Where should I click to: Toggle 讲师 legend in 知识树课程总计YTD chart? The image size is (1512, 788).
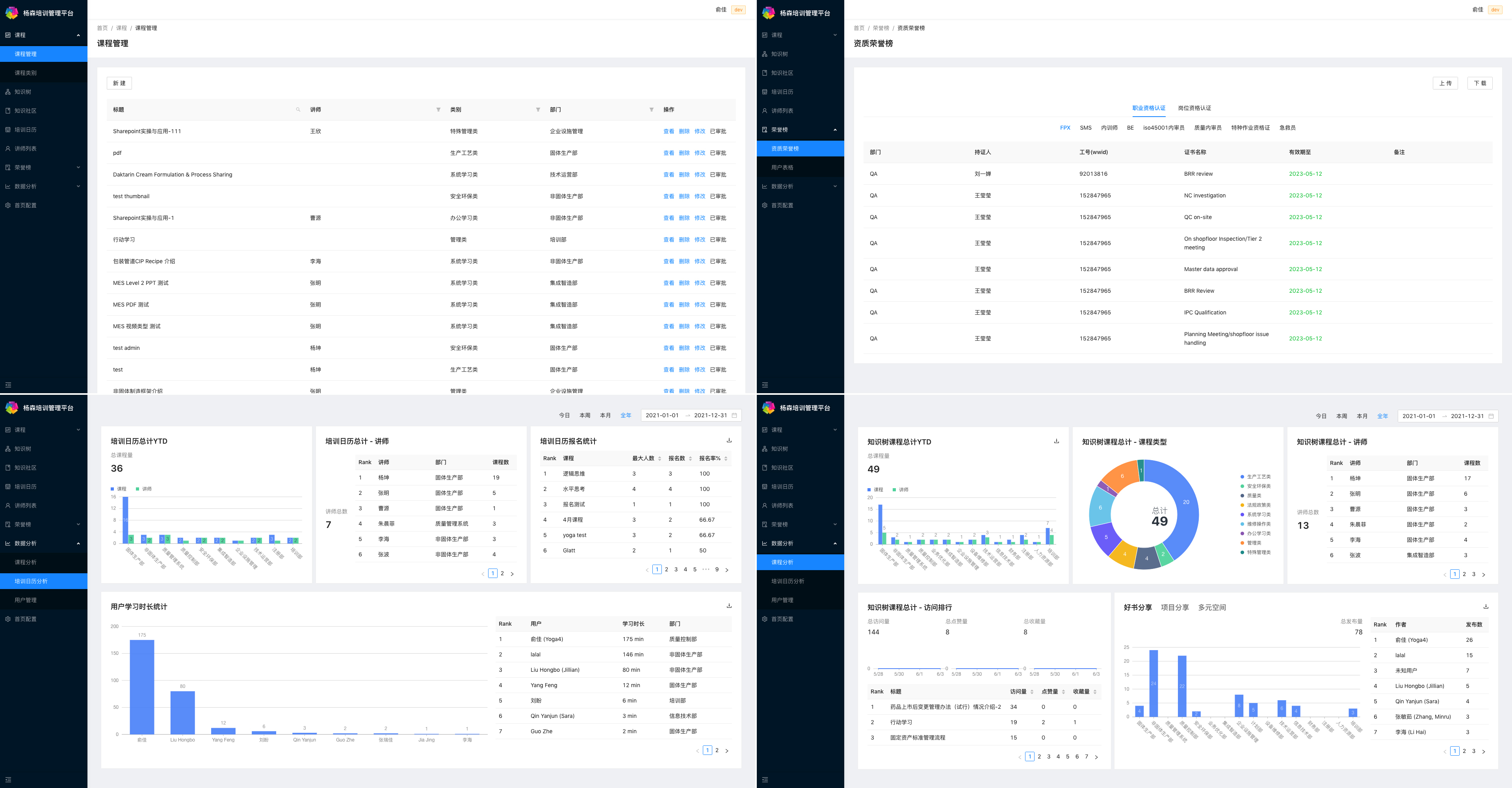(x=901, y=489)
